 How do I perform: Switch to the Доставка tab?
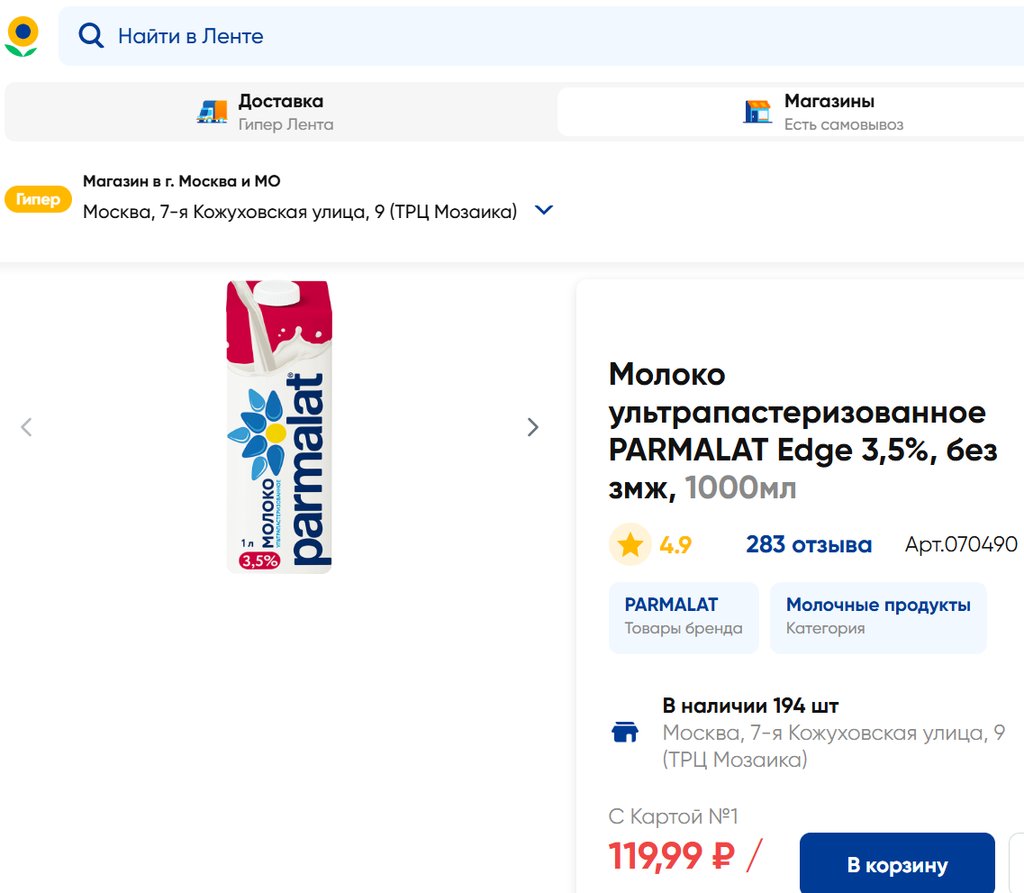pos(280,111)
